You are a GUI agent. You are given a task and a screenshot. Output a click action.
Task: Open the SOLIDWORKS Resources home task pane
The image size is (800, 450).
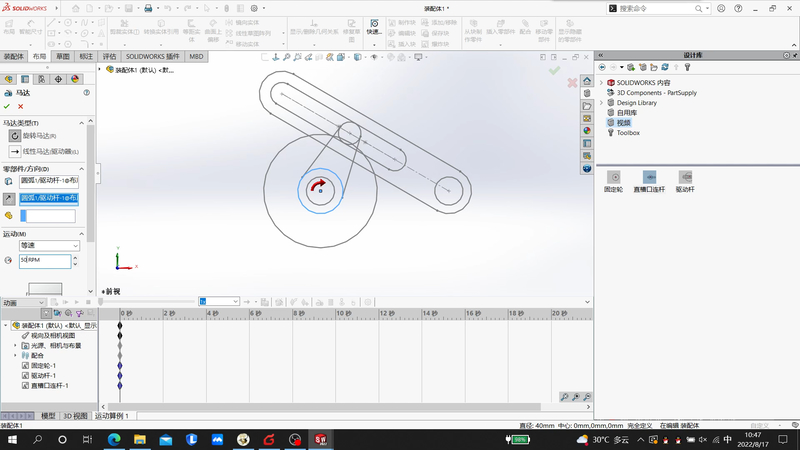click(587, 81)
